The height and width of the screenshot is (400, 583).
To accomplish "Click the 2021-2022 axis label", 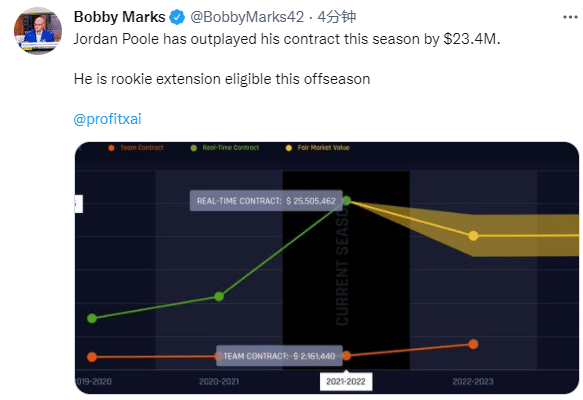I will [x=346, y=381].
